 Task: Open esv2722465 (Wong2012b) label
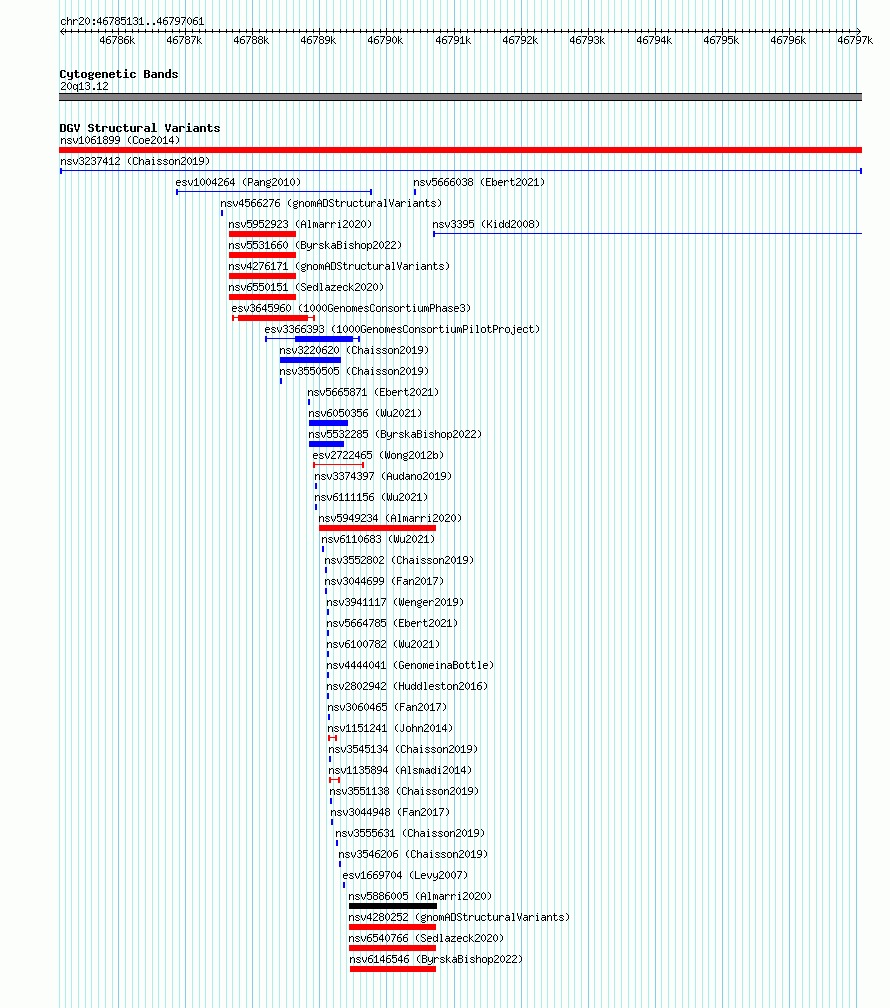(378, 455)
